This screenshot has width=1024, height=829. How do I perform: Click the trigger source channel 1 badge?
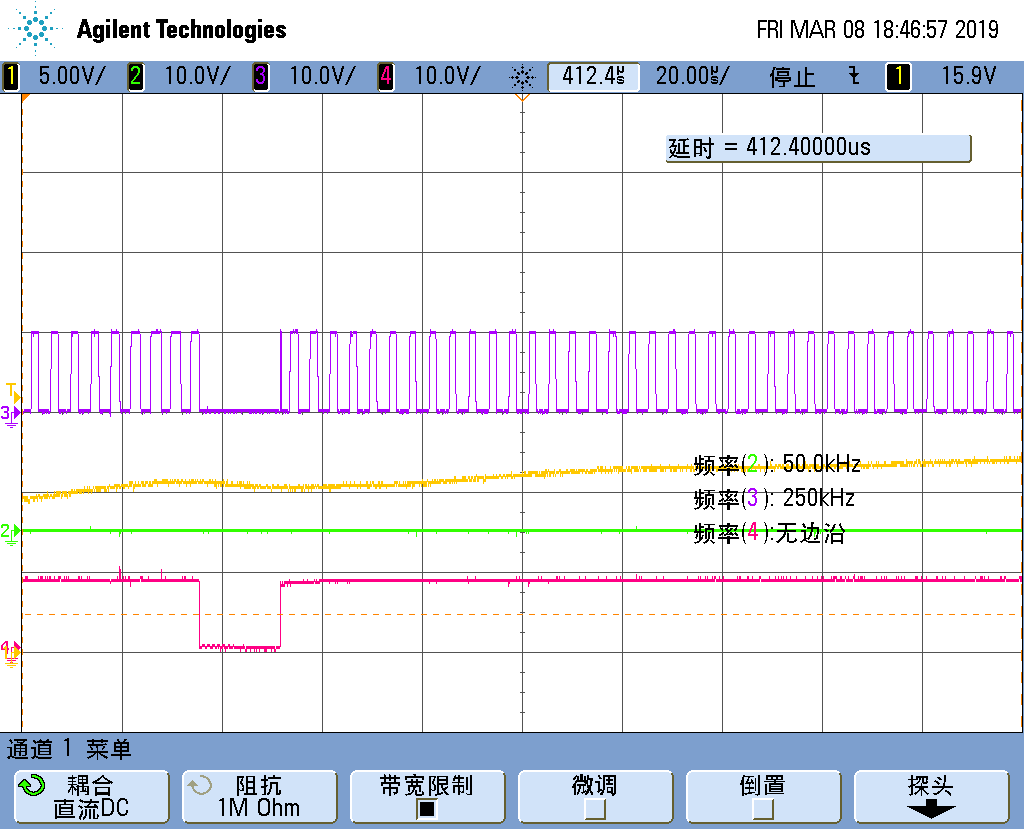pyautogui.click(x=898, y=76)
